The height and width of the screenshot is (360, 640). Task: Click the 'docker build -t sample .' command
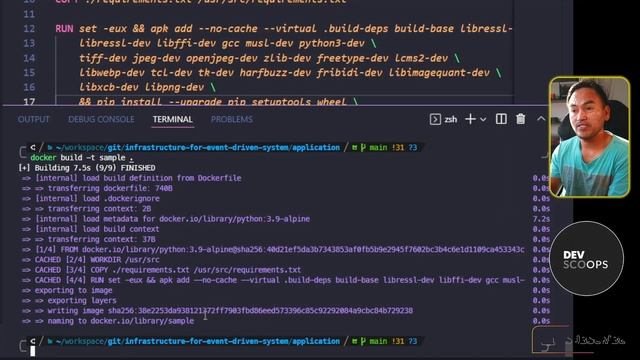[x=82, y=158]
